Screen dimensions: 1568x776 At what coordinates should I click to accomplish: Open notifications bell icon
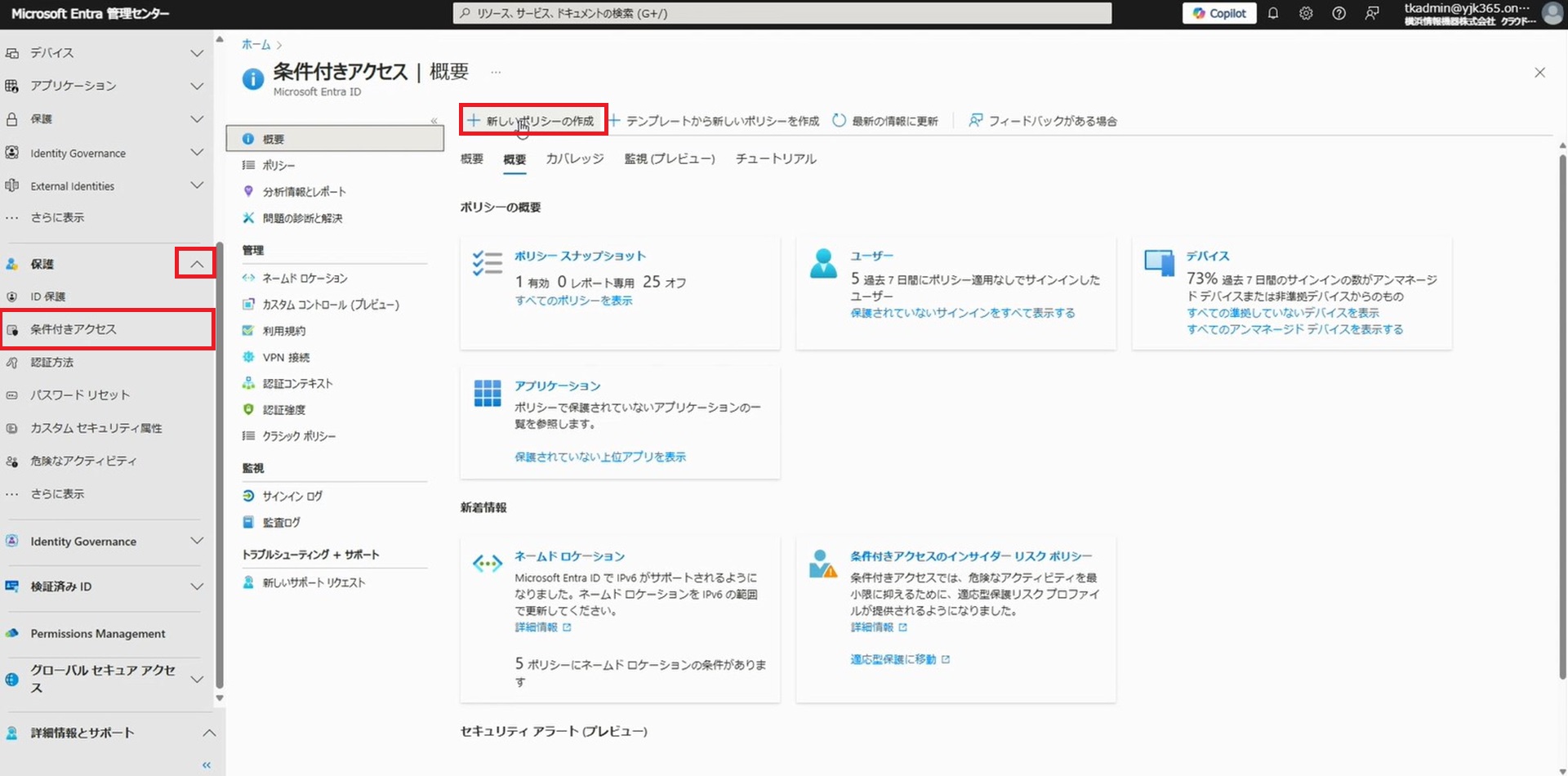tap(1272, 13)
